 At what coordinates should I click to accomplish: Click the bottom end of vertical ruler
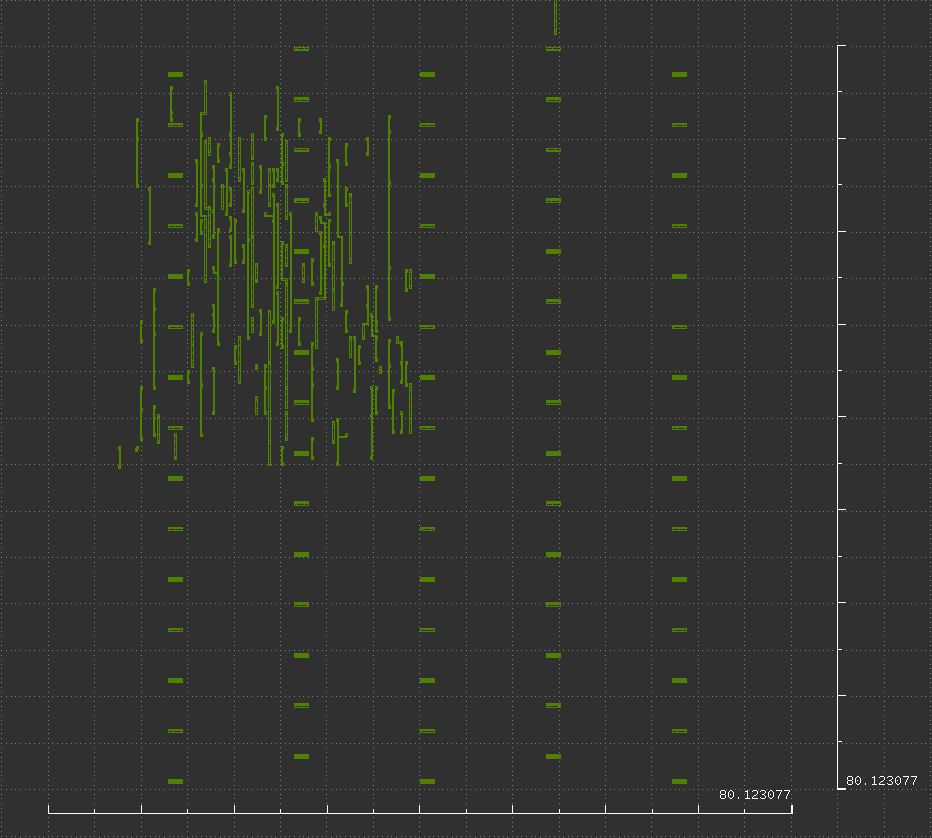(840, 788)
